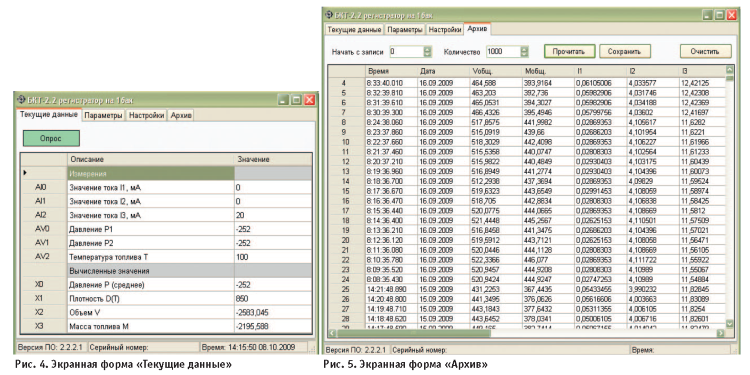This screenshot has height=375, width=750.
Task: Click the Дата column header
Action: pos(443,71)
